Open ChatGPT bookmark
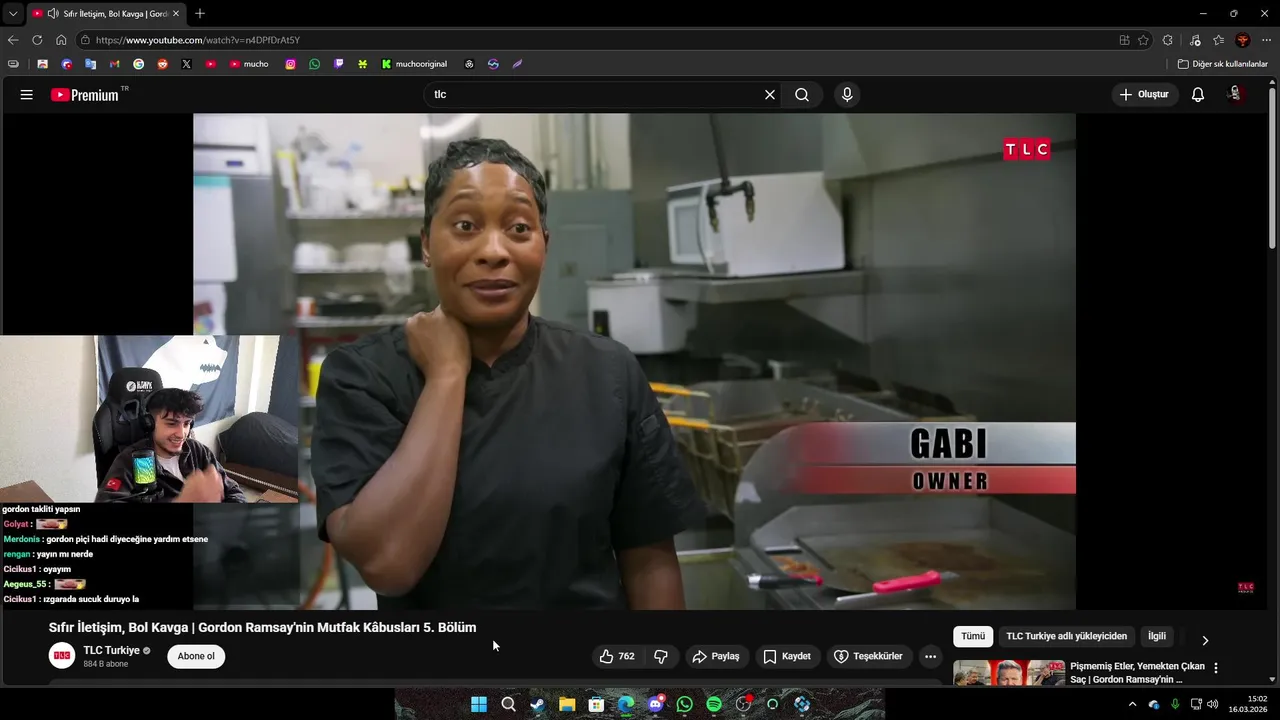This screenshot has width=1280, height=720. click(x=469, y=64)
